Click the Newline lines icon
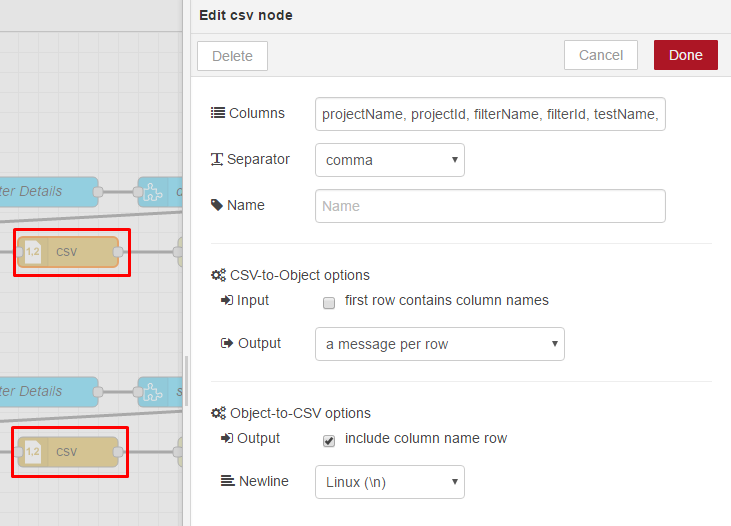The height and width of the screenshot is (526, 731). 228,481
